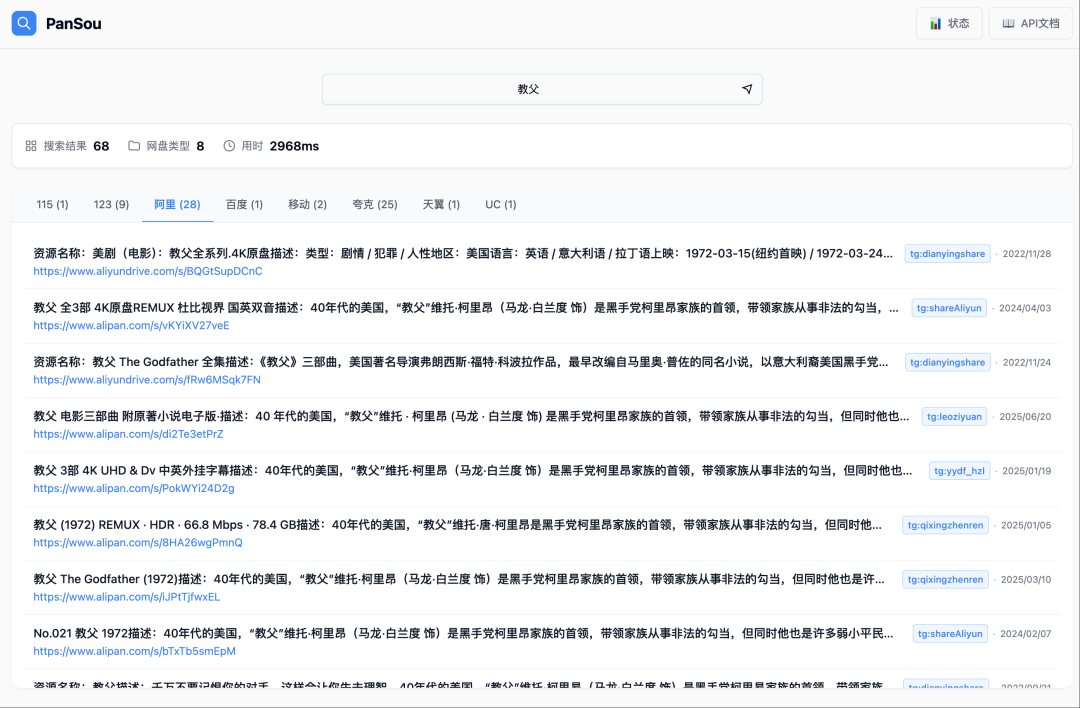Click the PanSou magnifier logo icon
The height and width of the screenshot is (708, 1080).
(23, 22)
